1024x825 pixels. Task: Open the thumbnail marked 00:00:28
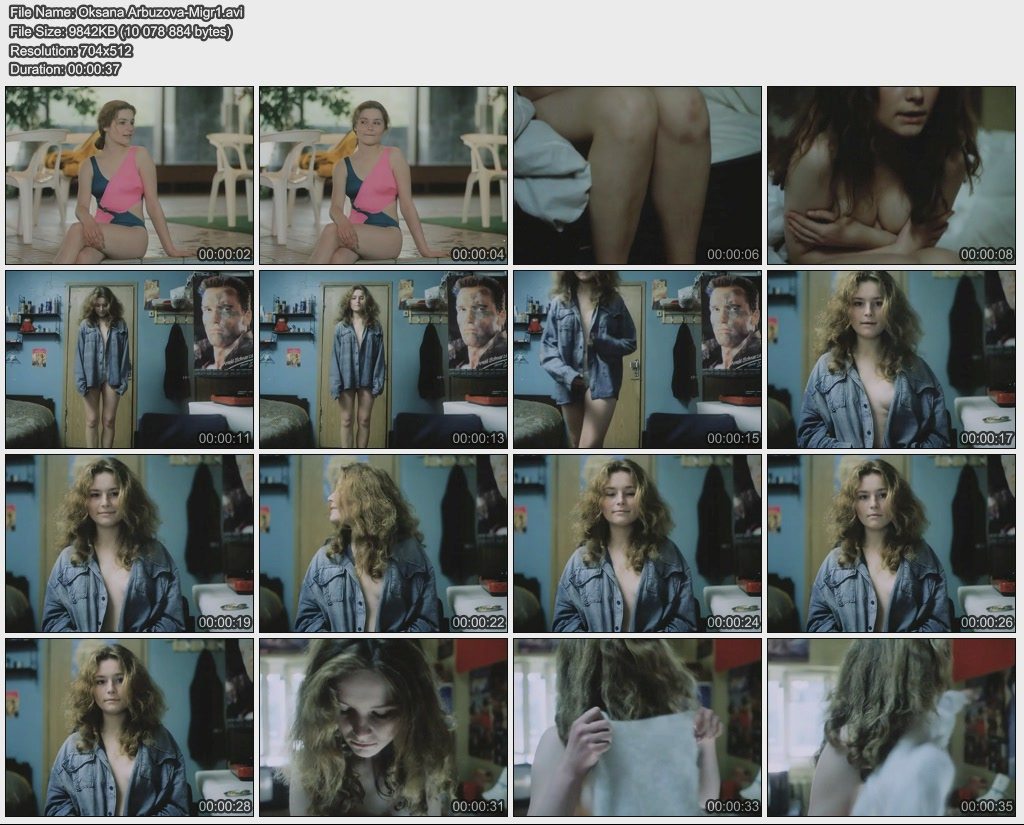tap(130, 728)
